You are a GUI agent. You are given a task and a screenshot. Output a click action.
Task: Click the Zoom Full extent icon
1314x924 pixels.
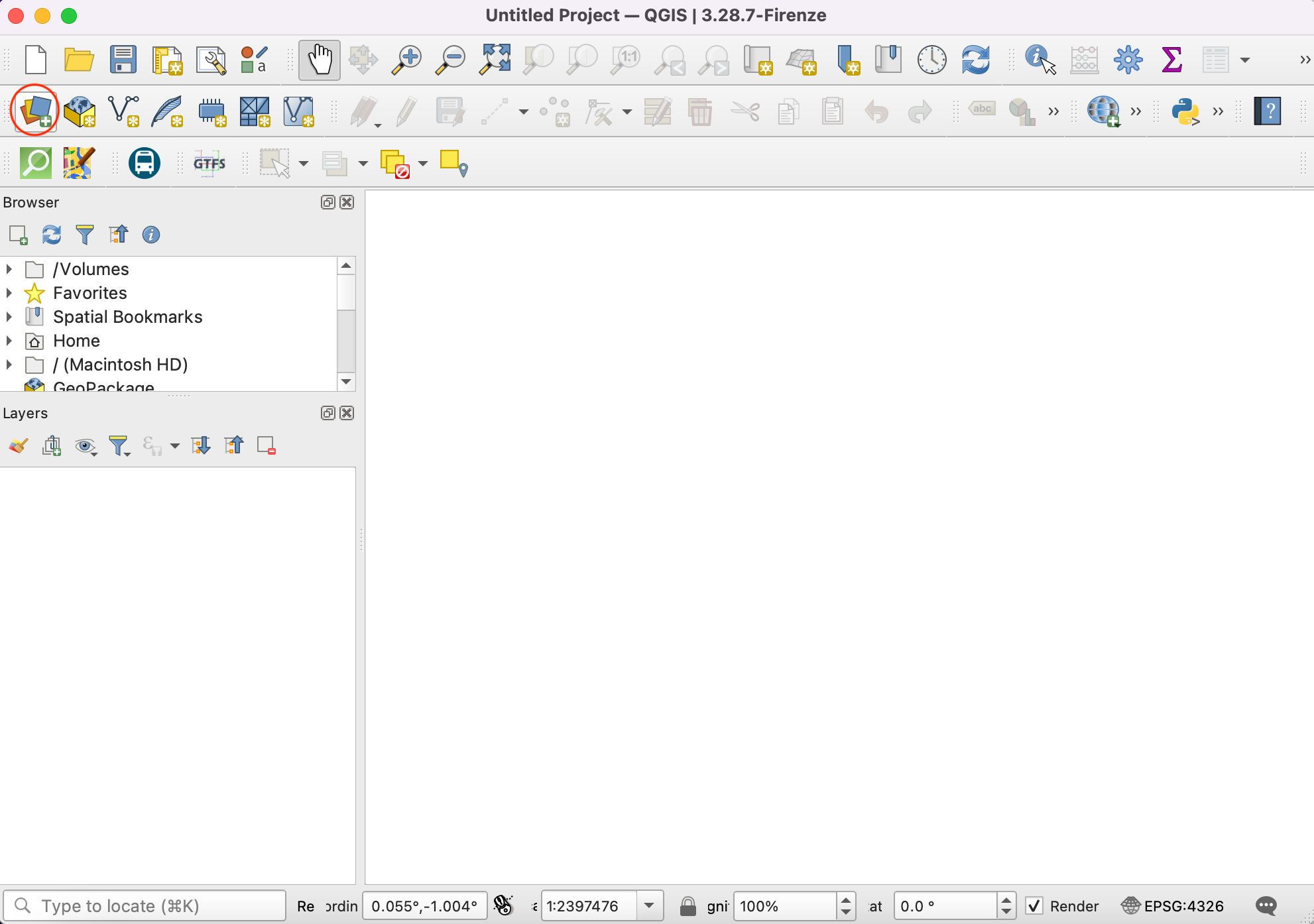495,60
